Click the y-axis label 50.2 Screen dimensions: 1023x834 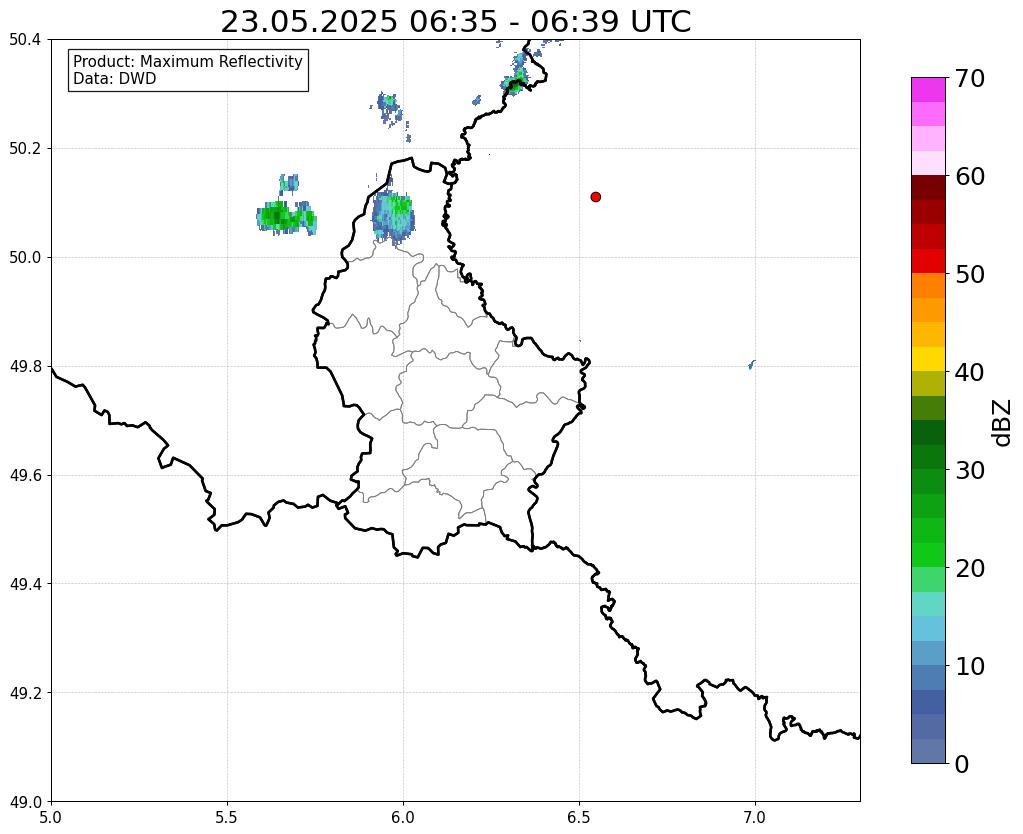pyautogui.click(x=25, y=149)
